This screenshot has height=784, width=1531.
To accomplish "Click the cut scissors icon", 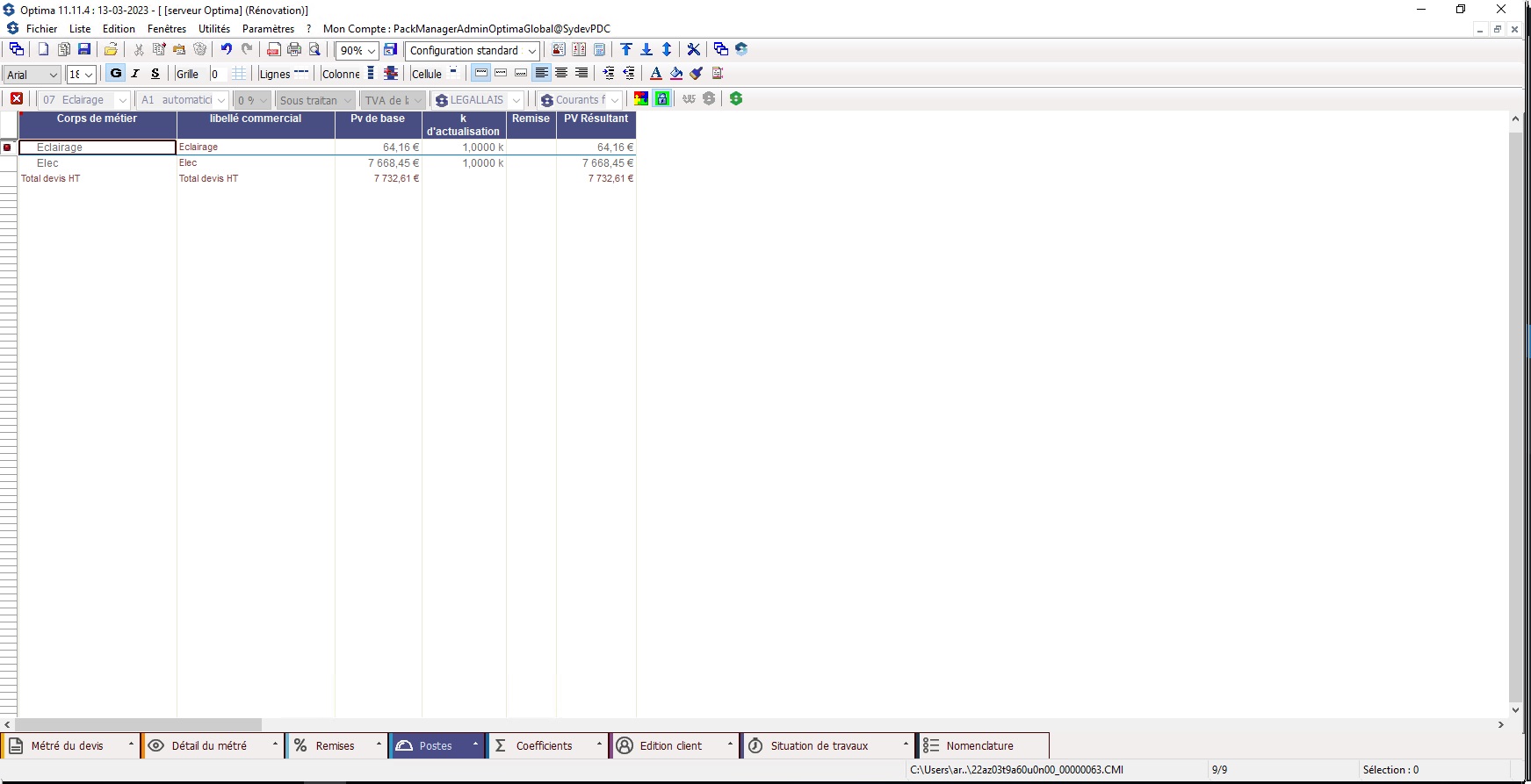I will point(138,50).
